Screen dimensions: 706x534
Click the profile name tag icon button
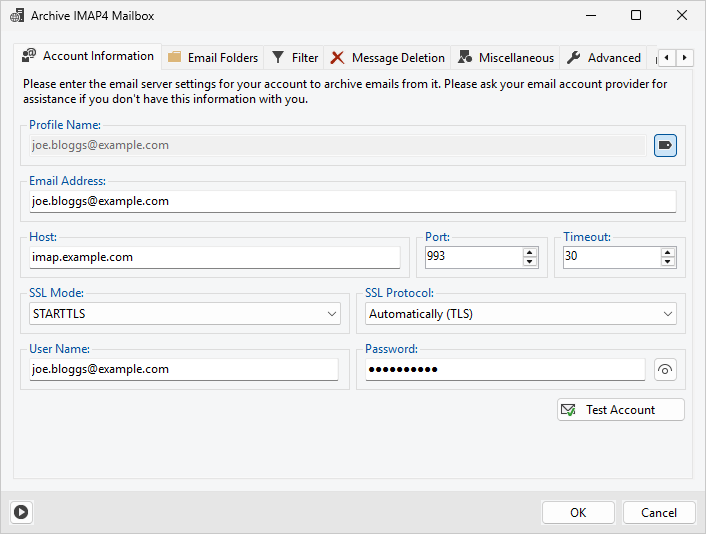tap(665, 146)
